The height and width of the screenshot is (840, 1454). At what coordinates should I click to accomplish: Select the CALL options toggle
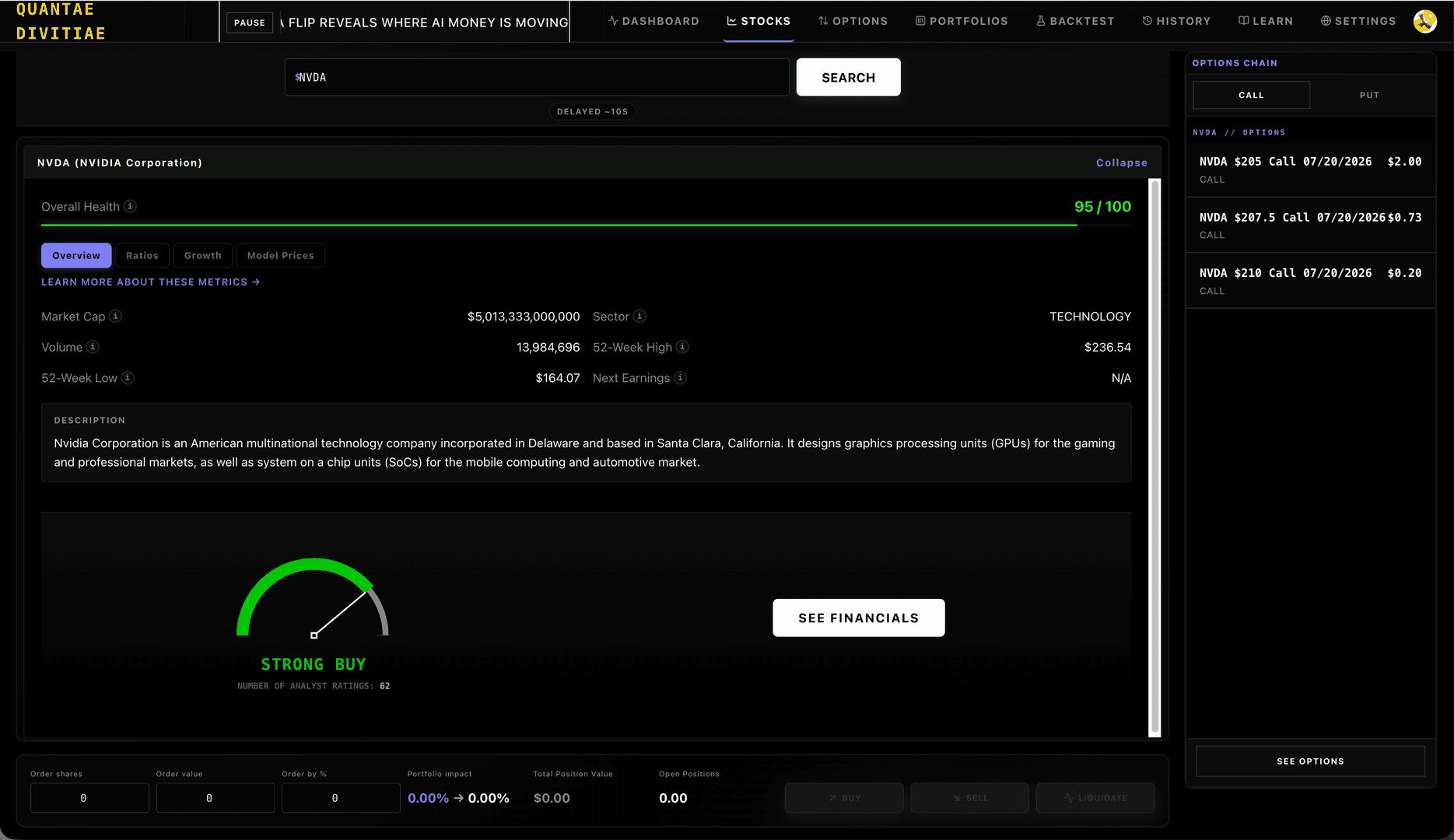pos(1251,95)
